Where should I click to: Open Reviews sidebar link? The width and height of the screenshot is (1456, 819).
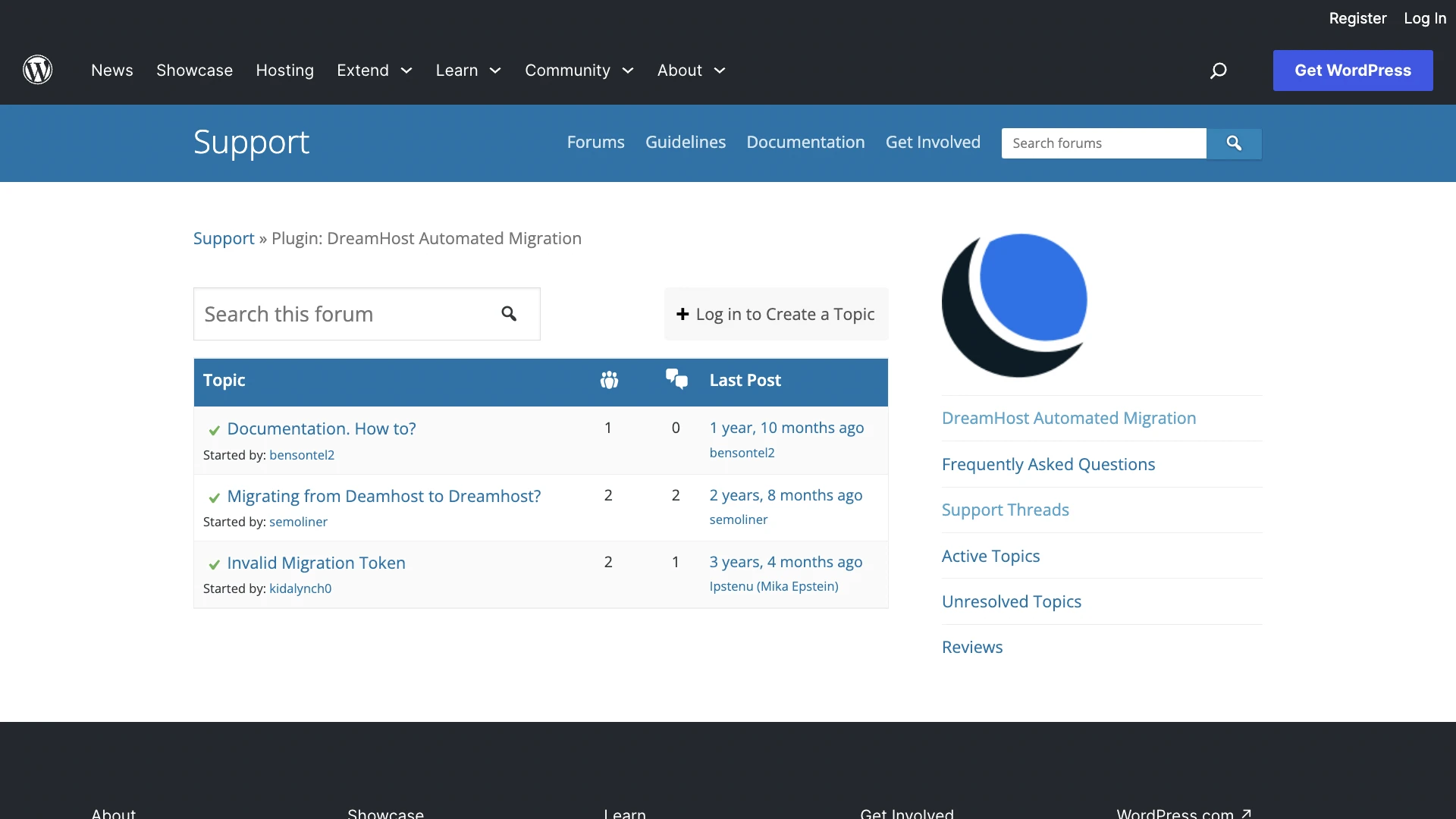[971, 647]
